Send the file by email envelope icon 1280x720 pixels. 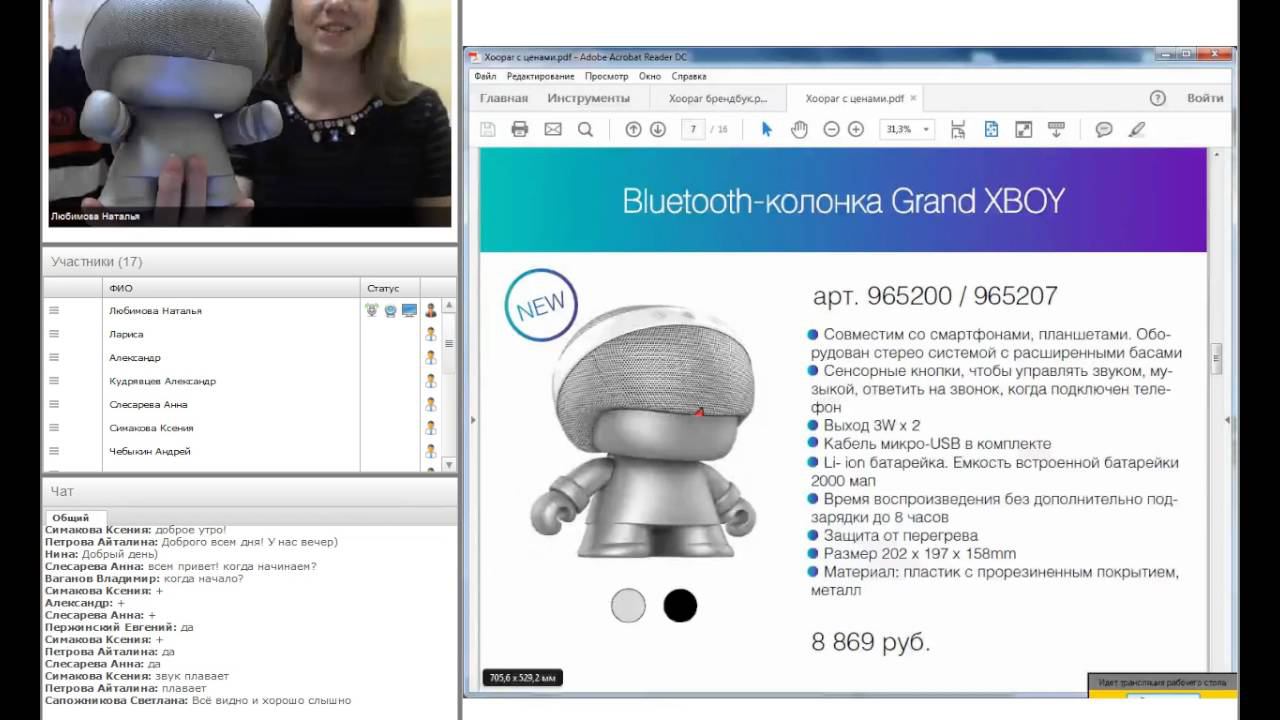pos(553,129)
